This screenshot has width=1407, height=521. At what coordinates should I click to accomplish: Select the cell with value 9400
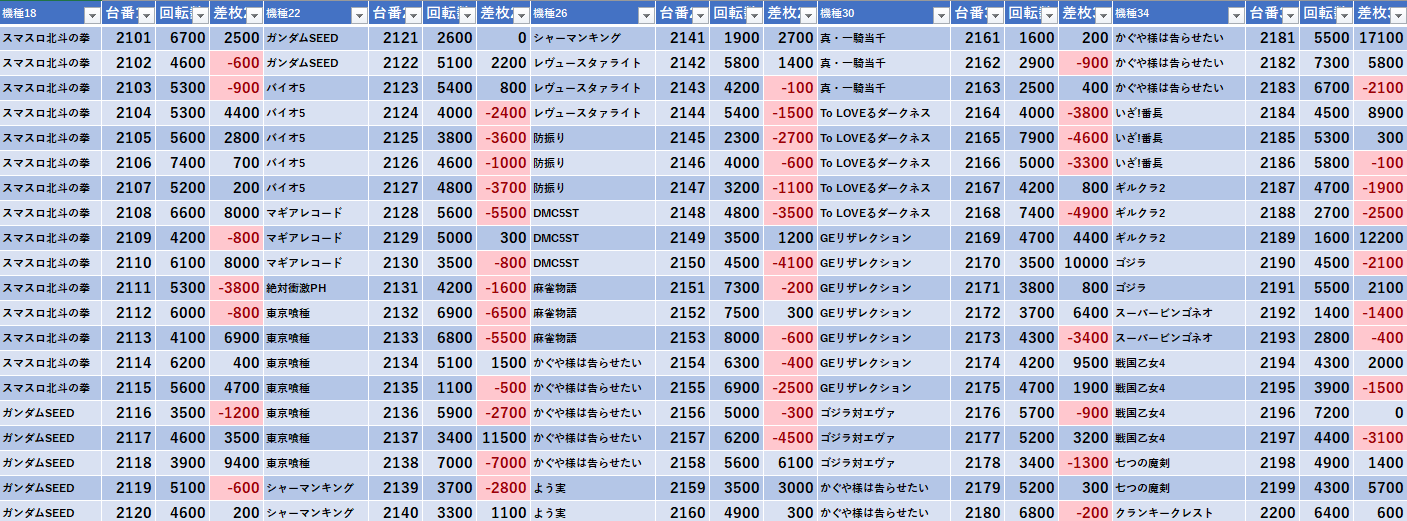point(237,463)
